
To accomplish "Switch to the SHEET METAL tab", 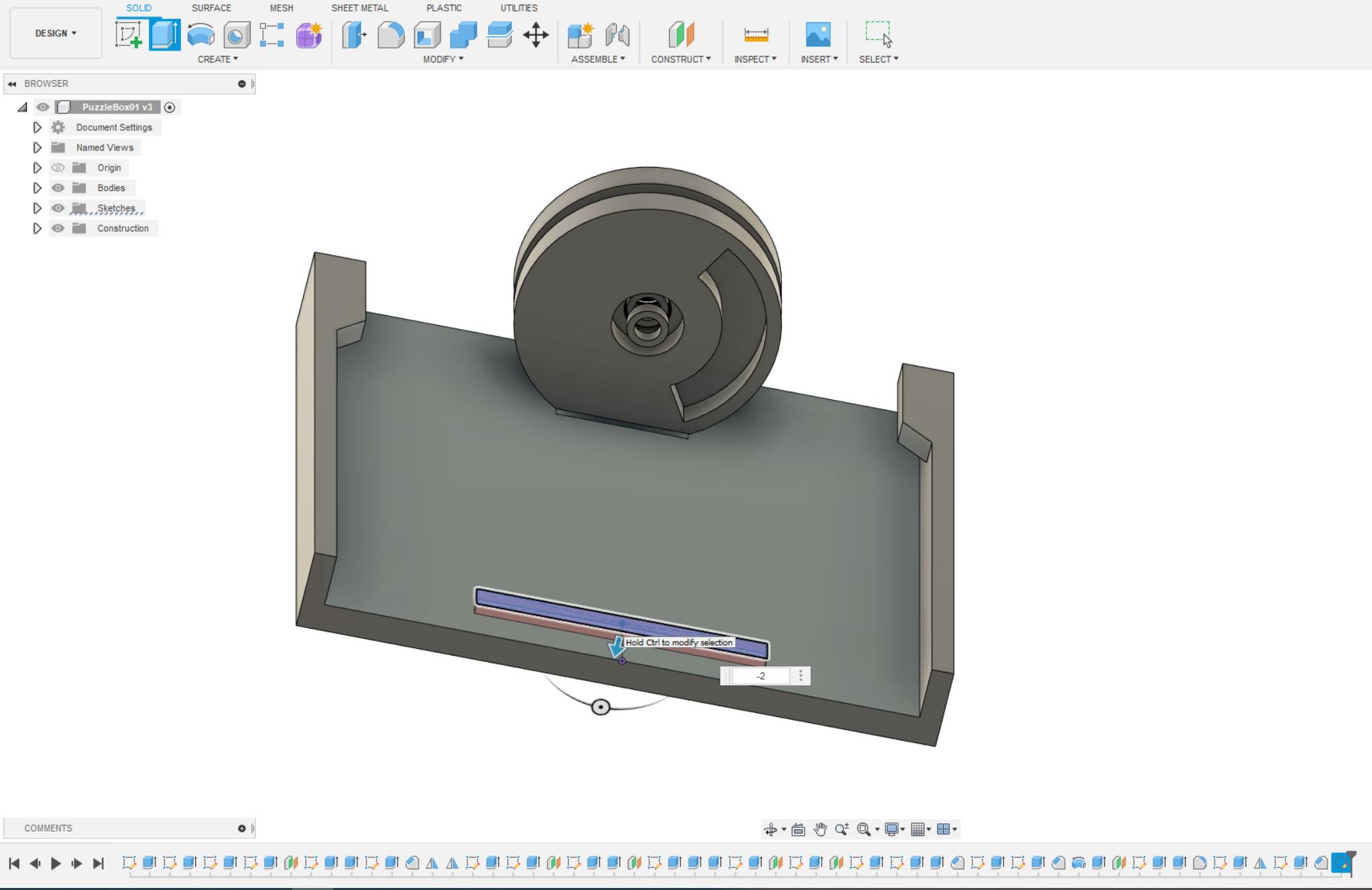I will 359,8.
